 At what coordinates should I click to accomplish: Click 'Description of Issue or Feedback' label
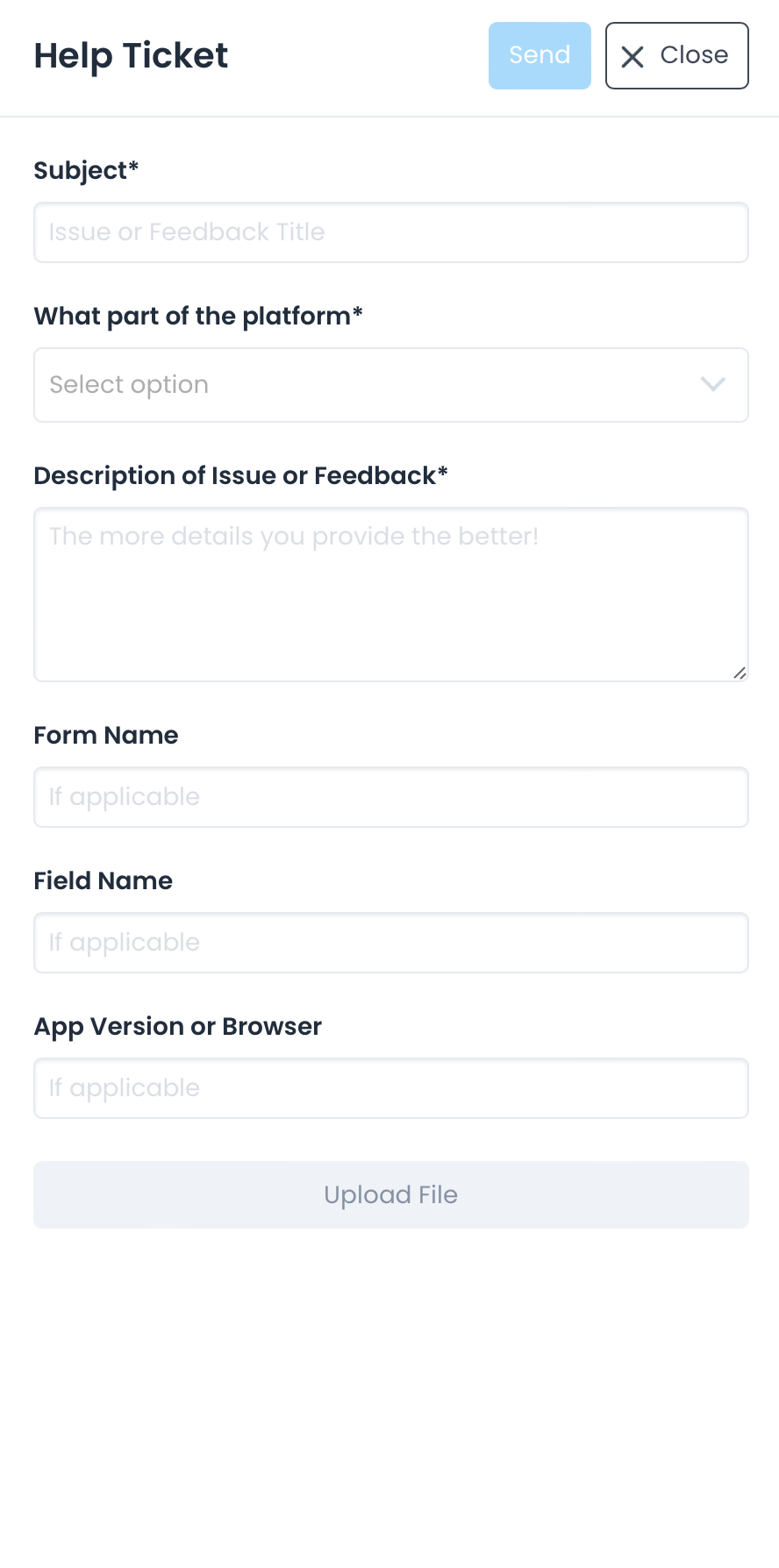coord(240,475)
